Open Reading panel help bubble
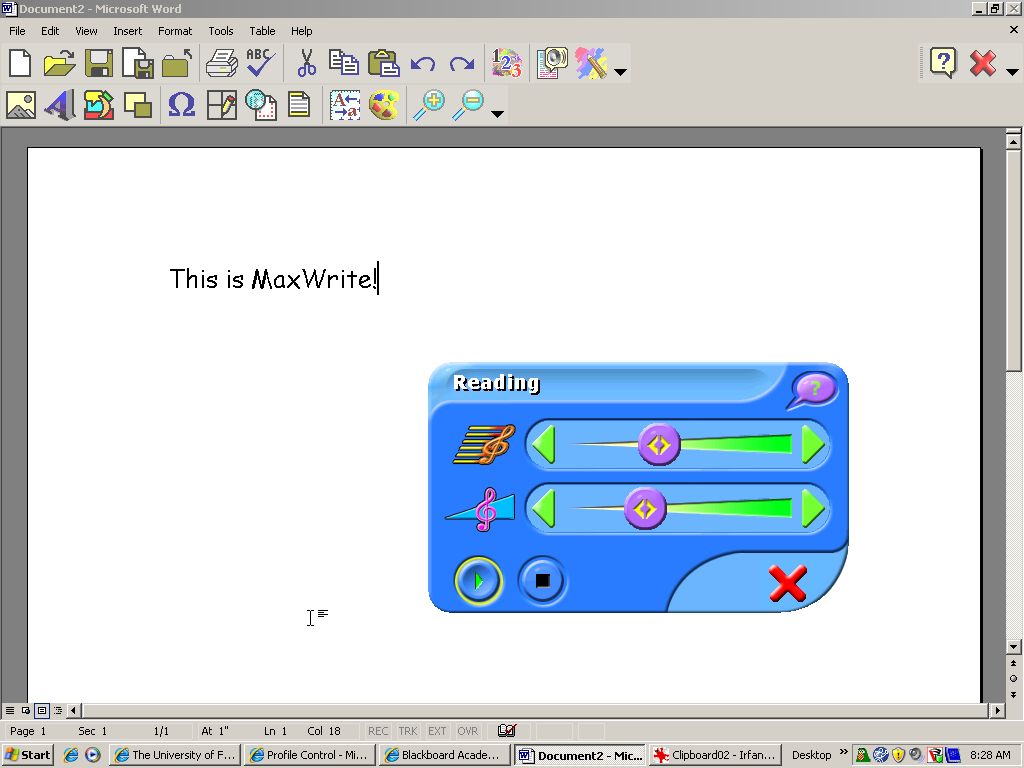This screenshot has width=1024, height=768. coord(814,390)
